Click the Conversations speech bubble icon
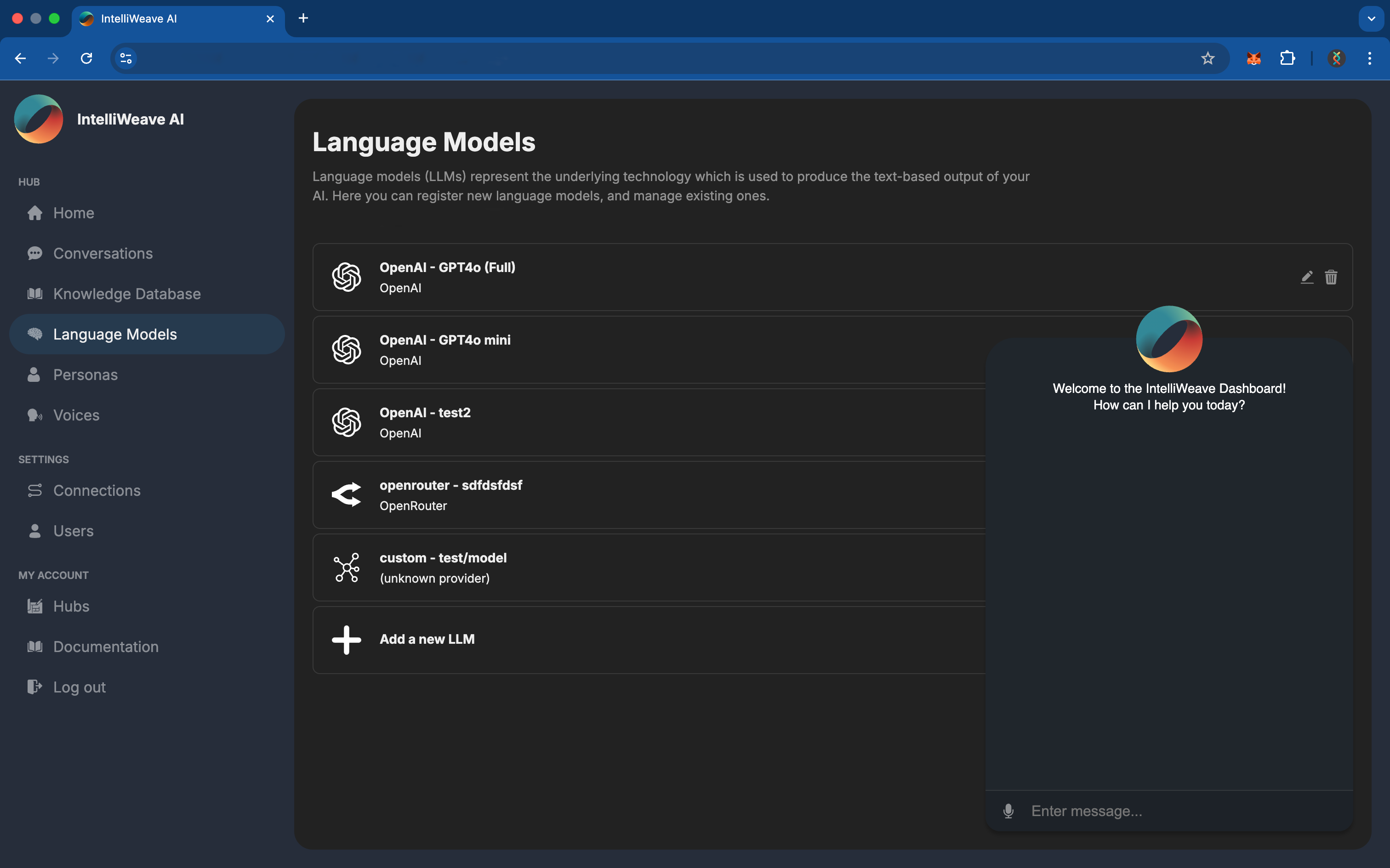The width and height of the screenshot is (1390, 868). point(35,253)
